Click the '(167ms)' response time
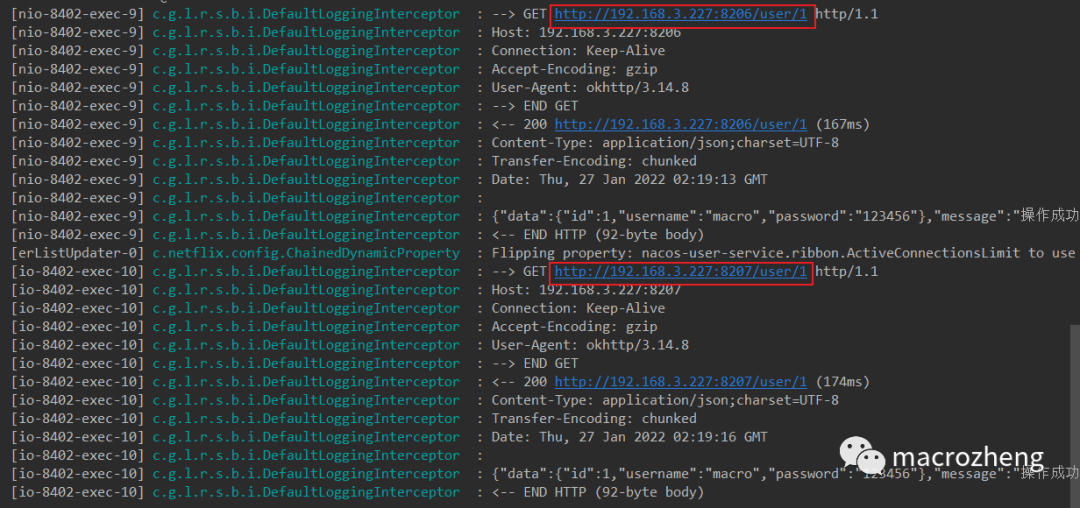1080x508 pixels. click(842, 125)
